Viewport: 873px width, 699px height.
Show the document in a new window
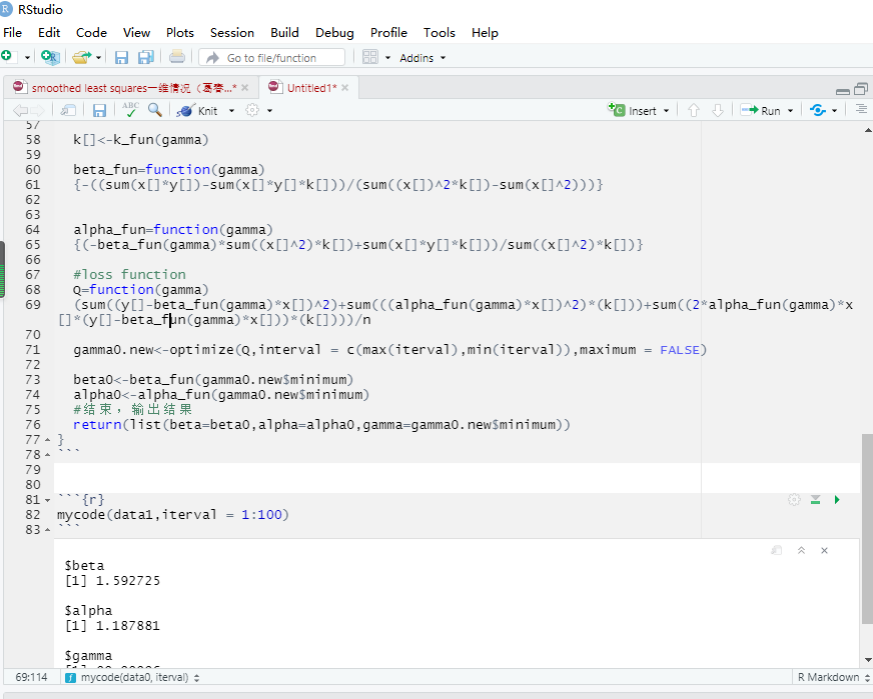pyautogui.click(x=68, y=110)
